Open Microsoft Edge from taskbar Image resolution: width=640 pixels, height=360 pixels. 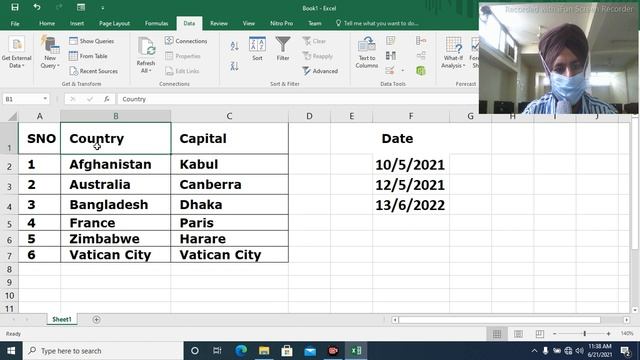pos(241,351)
